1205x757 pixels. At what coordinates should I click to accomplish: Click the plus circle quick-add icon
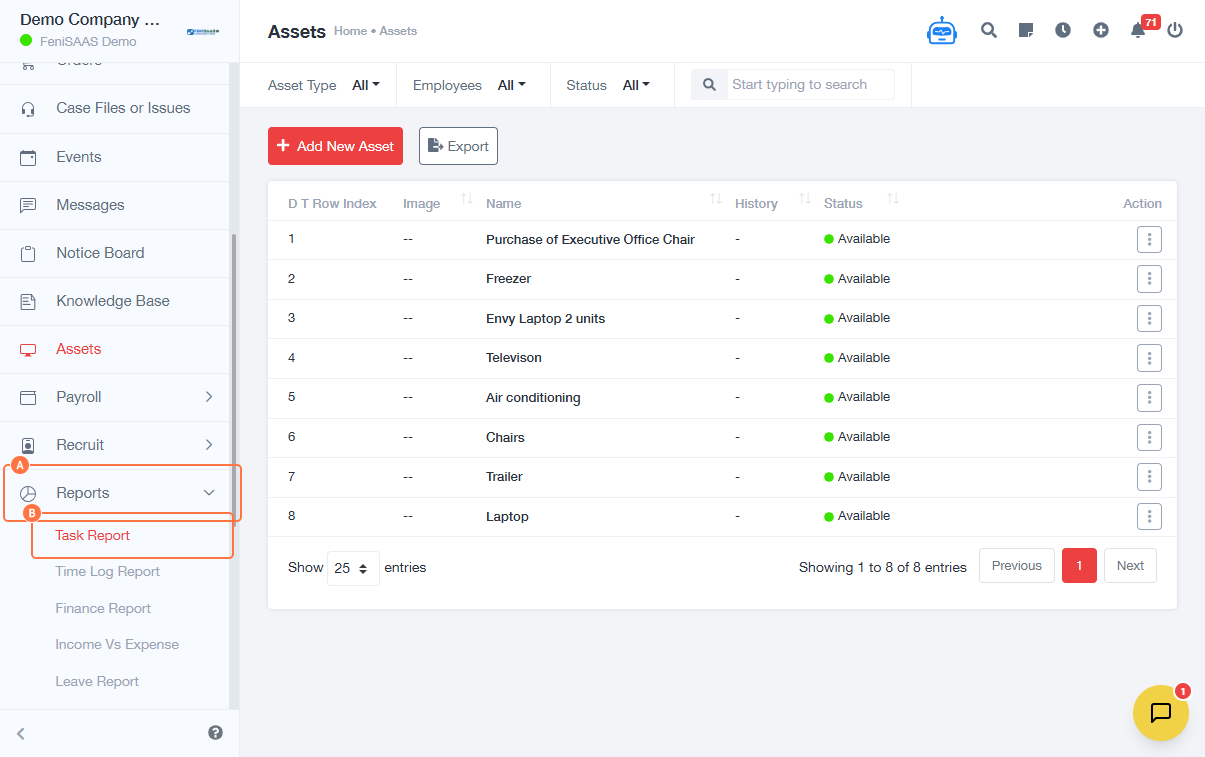click(1101, 30)
